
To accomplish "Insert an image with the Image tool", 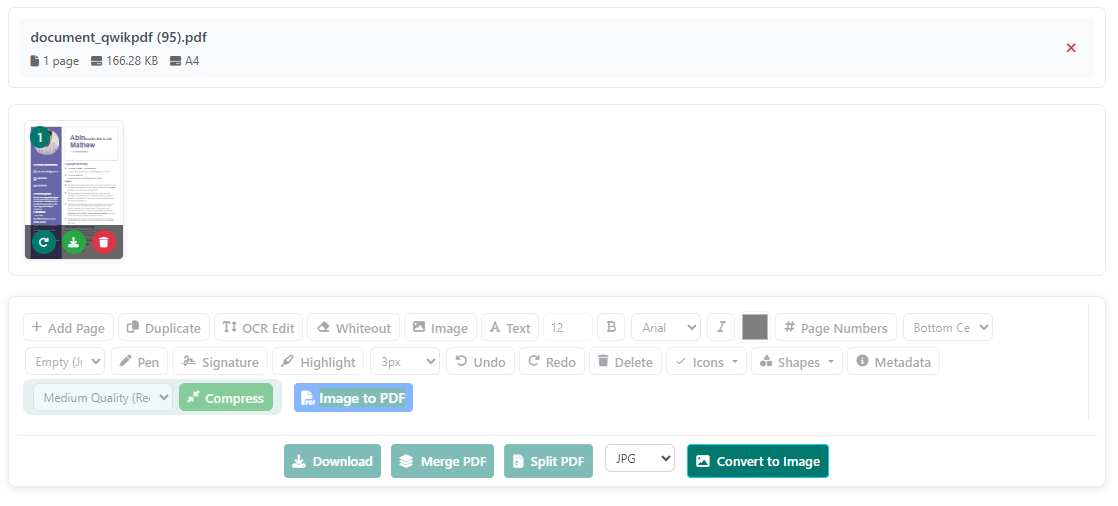I will [441, 328].
